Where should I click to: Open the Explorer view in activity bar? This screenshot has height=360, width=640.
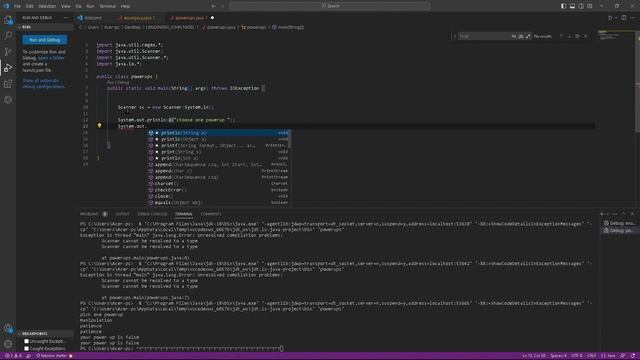coord(8,20)
